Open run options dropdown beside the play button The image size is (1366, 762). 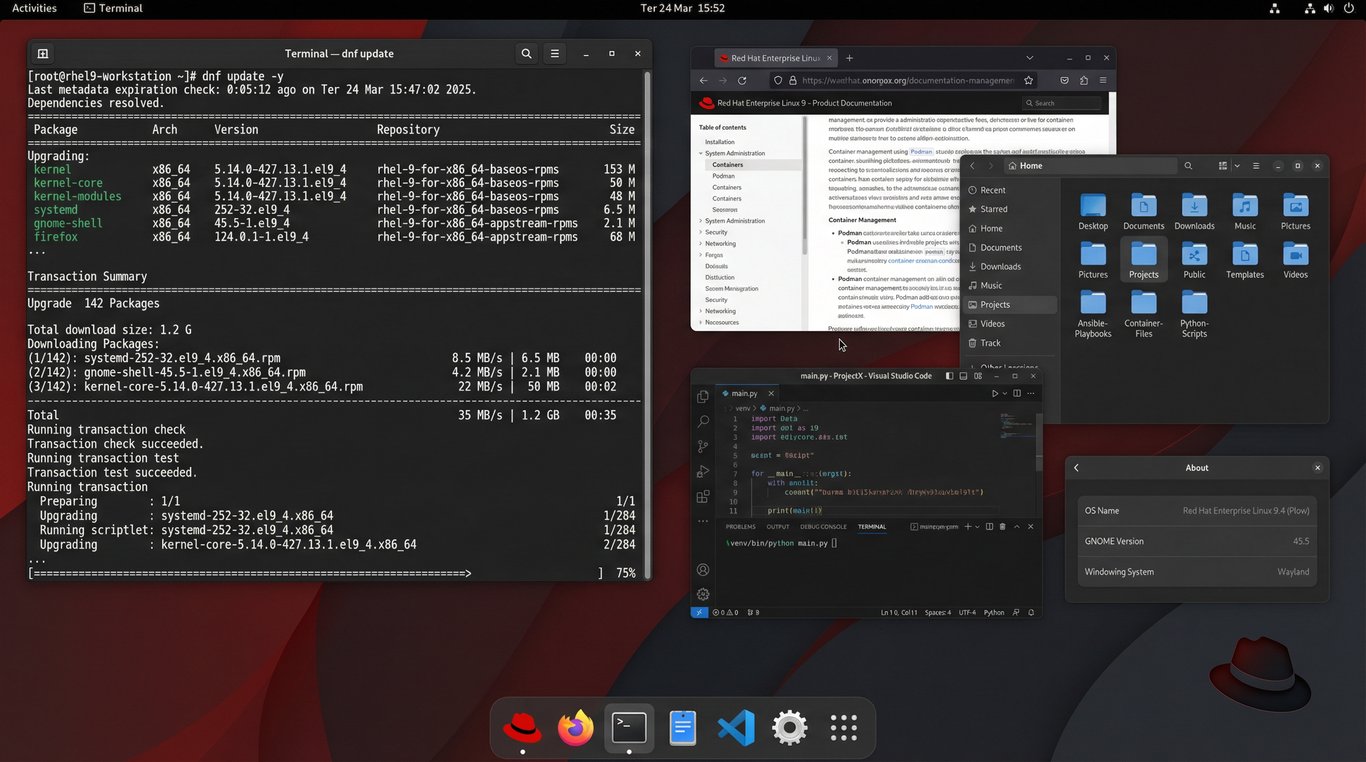[x=1004, y=393]
